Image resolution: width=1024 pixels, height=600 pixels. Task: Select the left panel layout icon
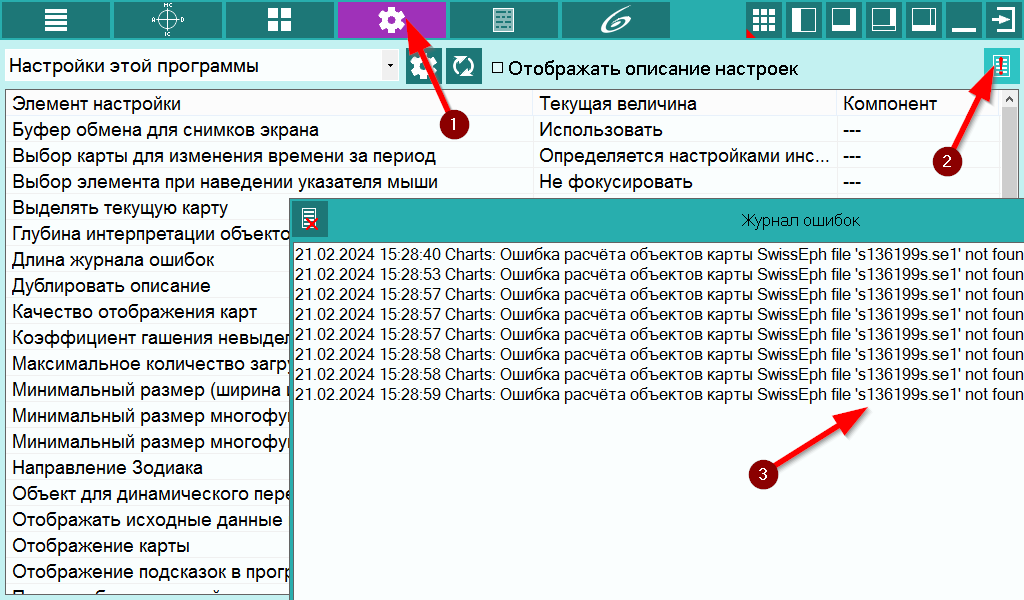803,20
